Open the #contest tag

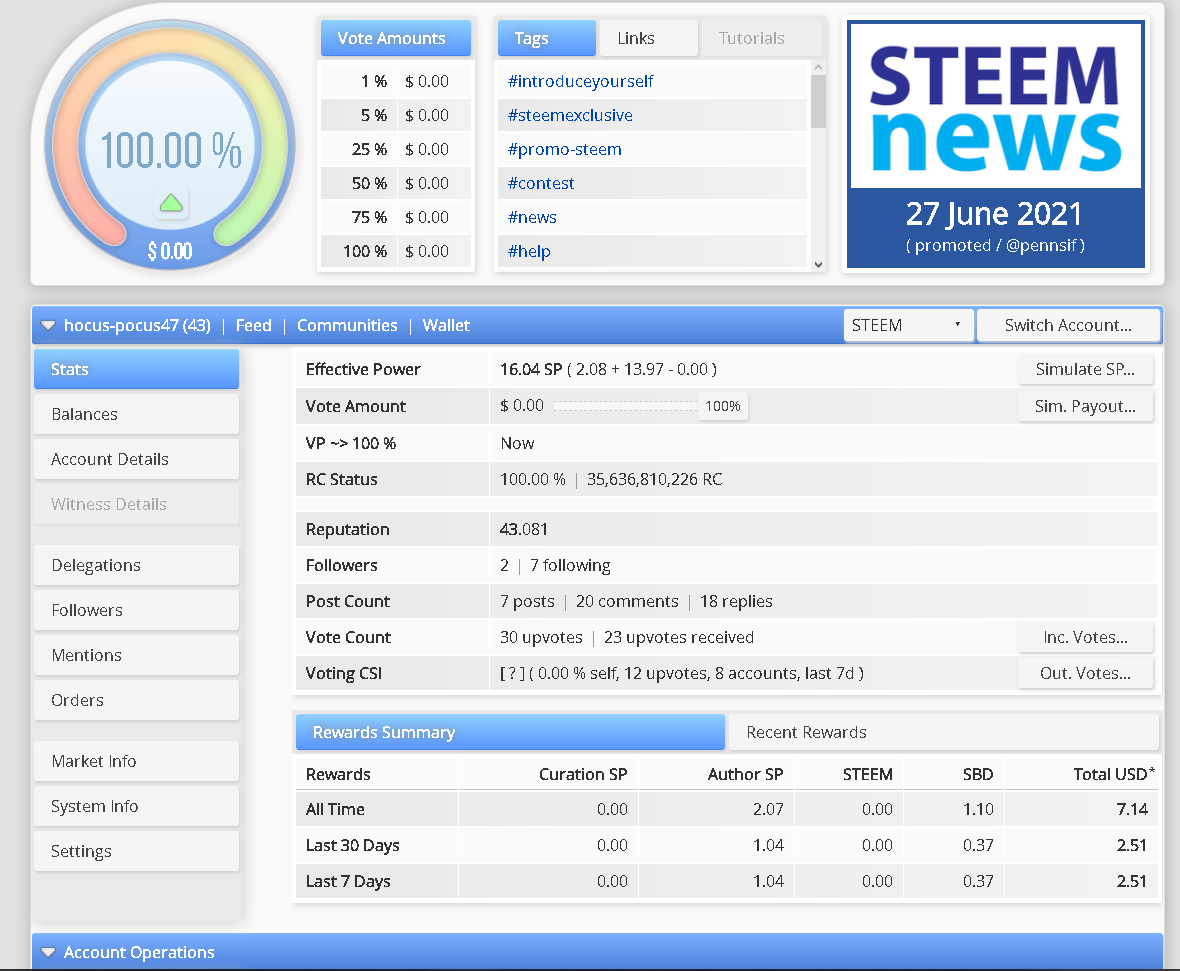point(540,183)
